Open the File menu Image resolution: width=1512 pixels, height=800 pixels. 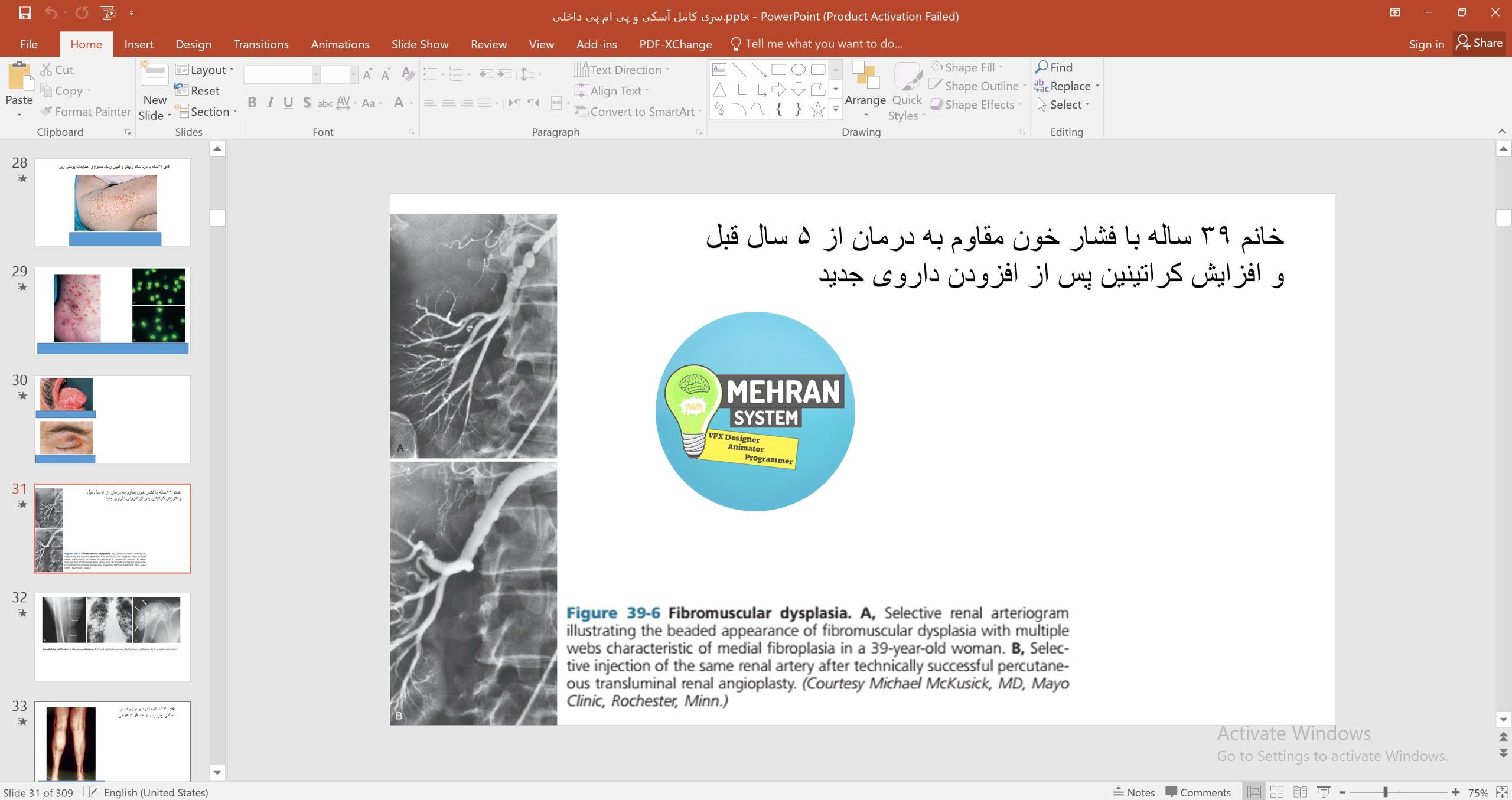(x=28, y=44)
